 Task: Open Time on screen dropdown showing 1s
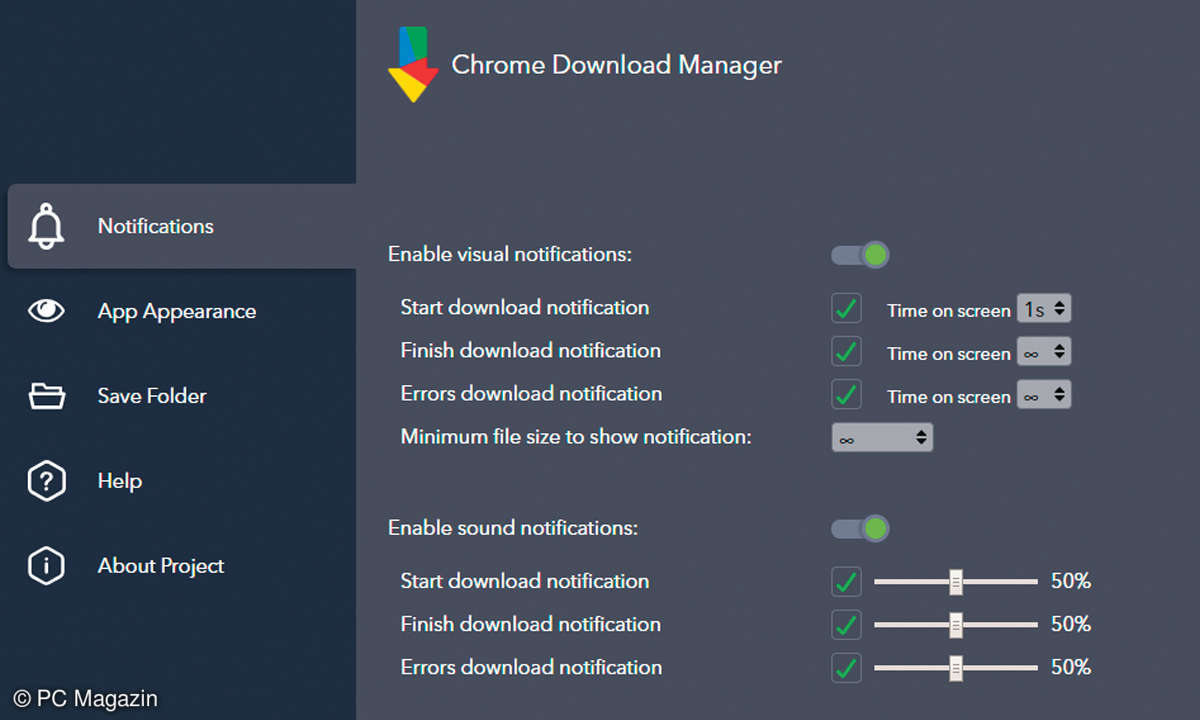tap(1044, 309)
